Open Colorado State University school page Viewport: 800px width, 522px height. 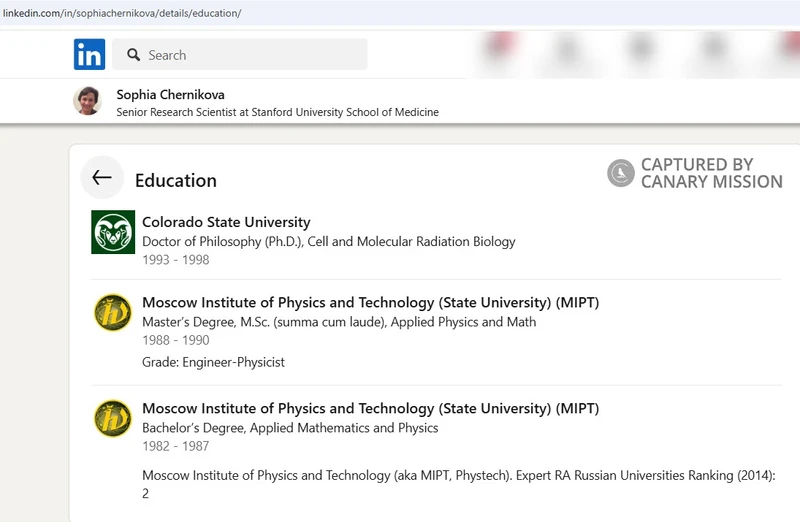[x=226, y=222]
